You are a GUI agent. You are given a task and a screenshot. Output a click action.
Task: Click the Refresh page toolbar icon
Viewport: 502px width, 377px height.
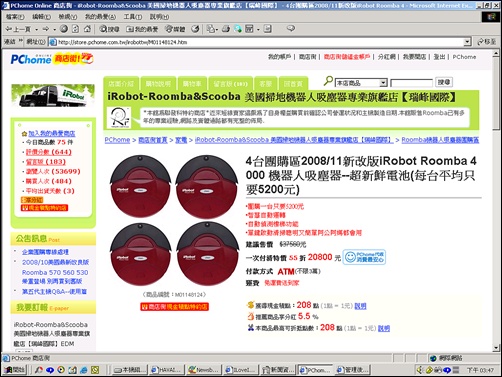76,29
